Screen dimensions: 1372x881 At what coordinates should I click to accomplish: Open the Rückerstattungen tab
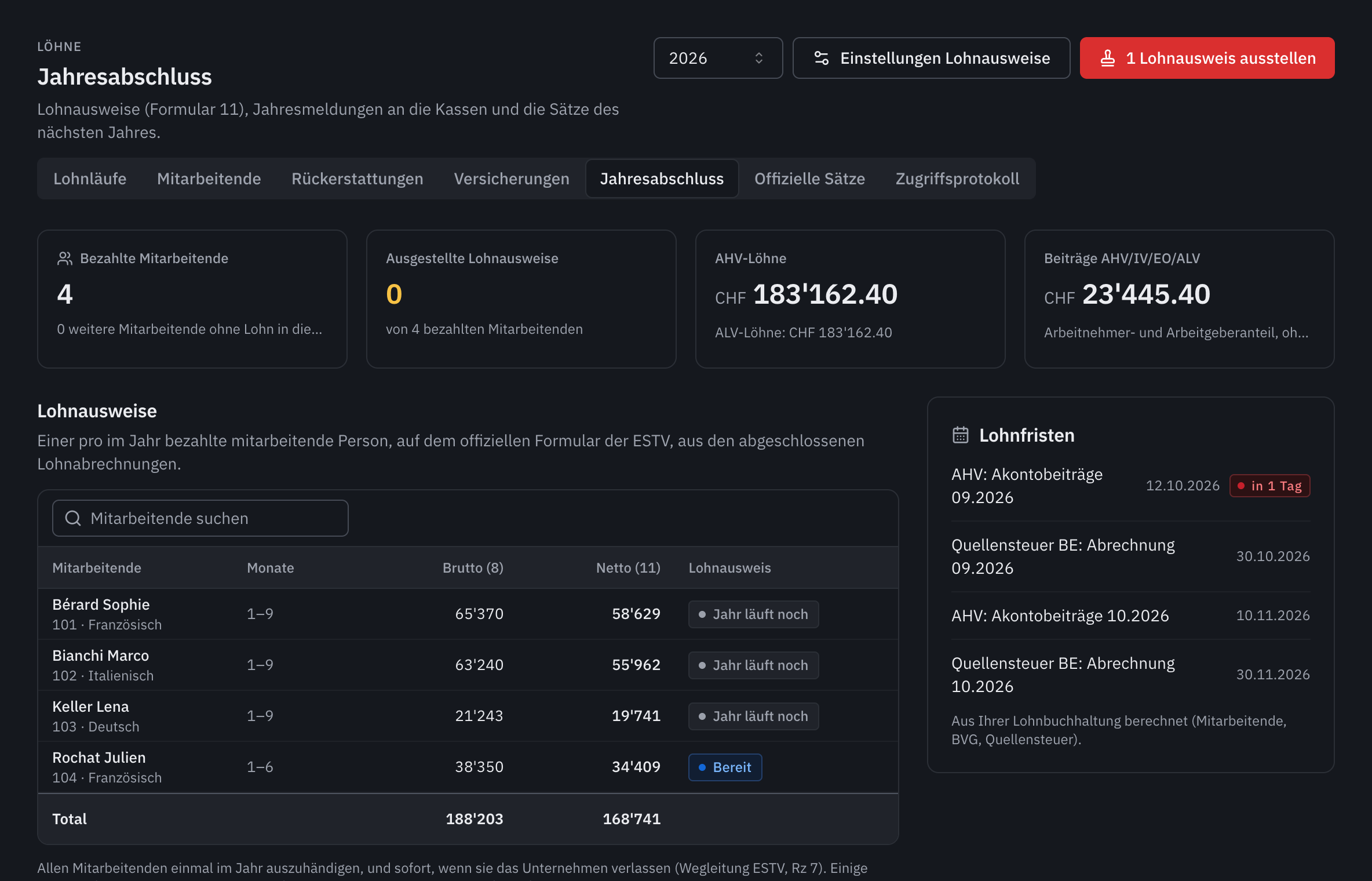tap(357, 179)
